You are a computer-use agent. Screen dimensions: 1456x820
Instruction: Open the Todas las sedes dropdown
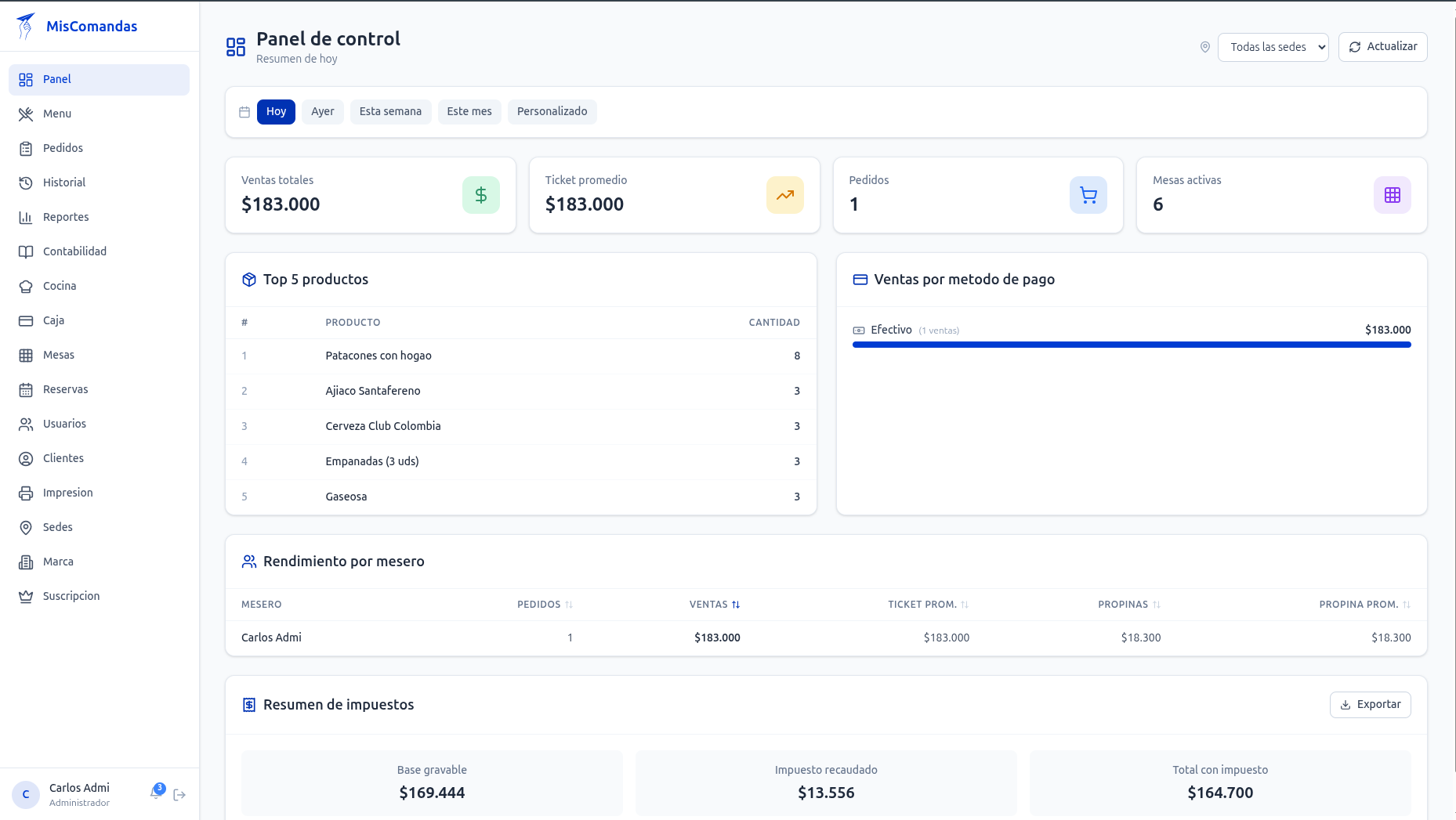1273,47
